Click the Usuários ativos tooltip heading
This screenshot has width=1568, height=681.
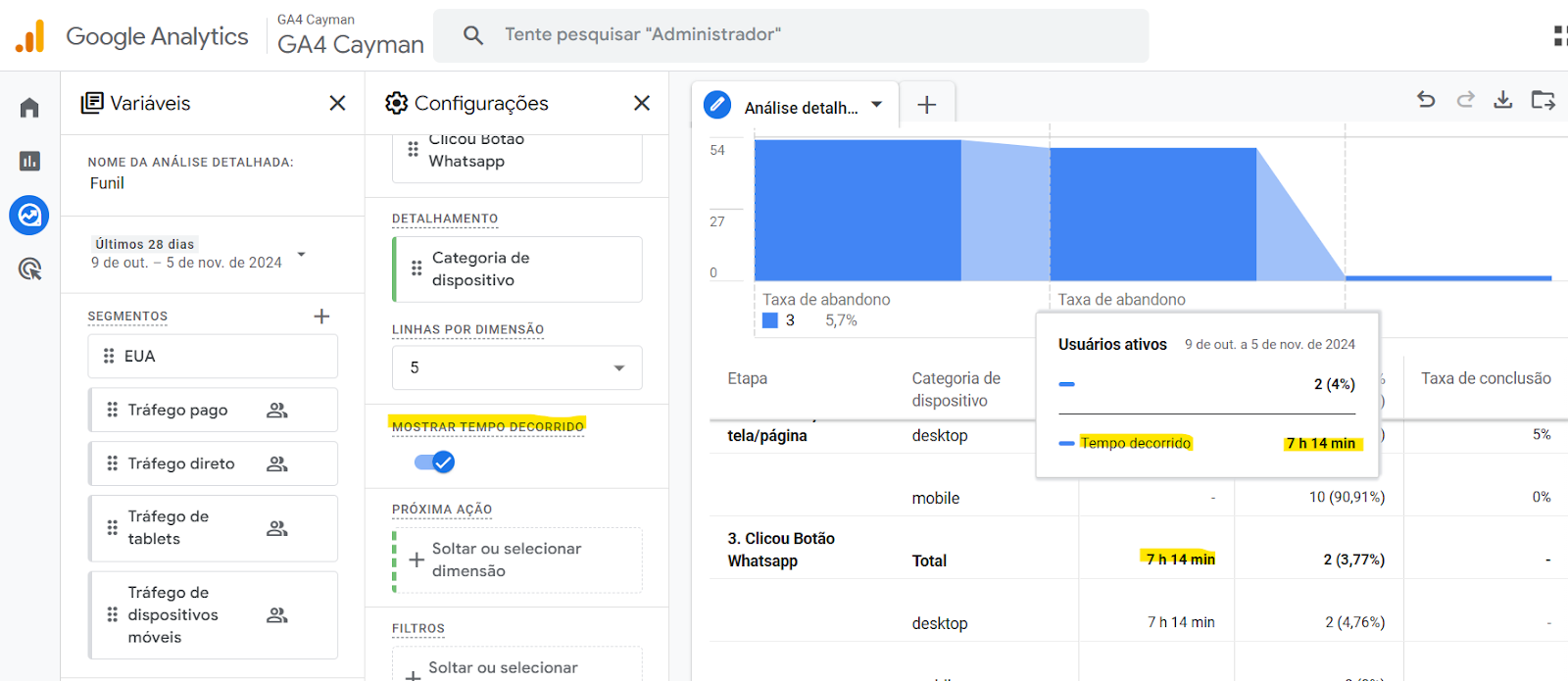point(1112,344)
